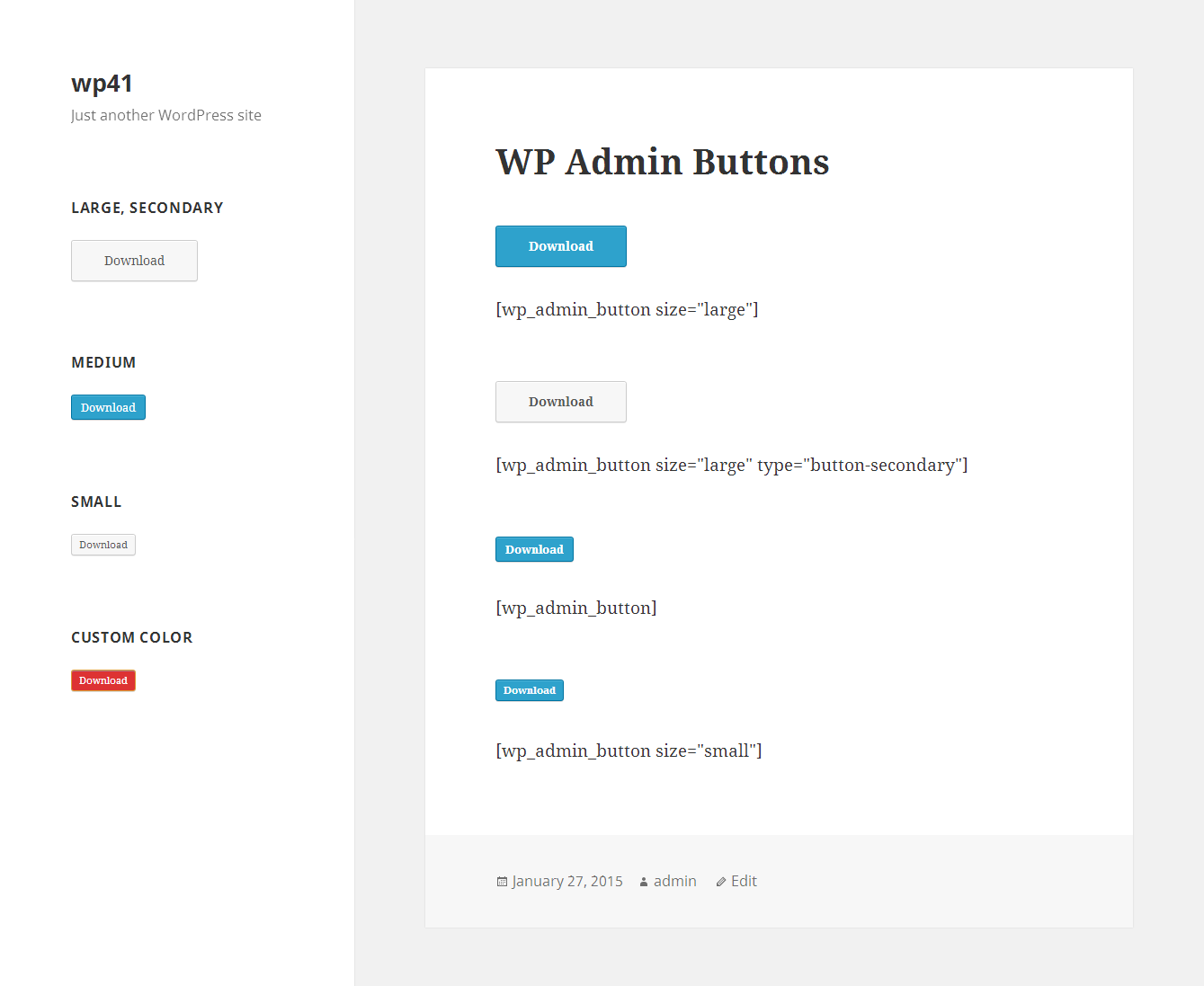
Task: Click the red custom color Download button
Action: [103, 680]
